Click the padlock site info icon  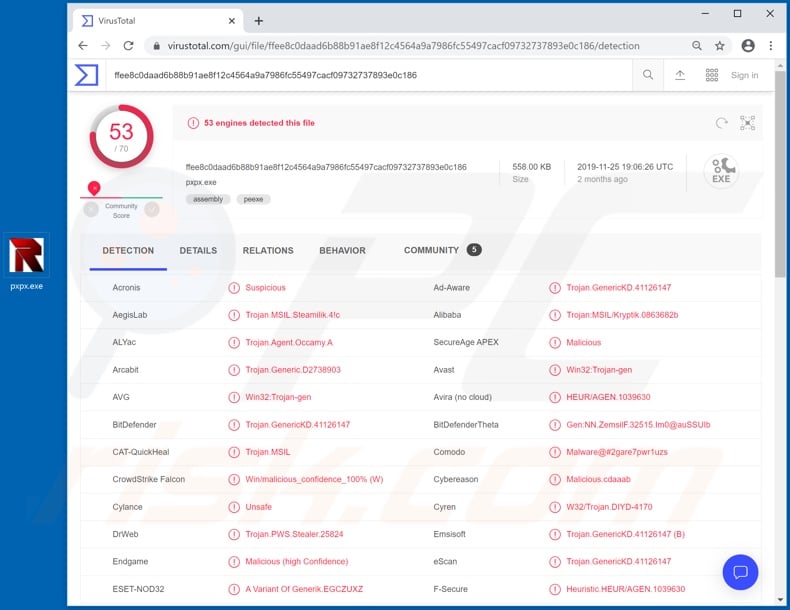[x=157, y=46]
